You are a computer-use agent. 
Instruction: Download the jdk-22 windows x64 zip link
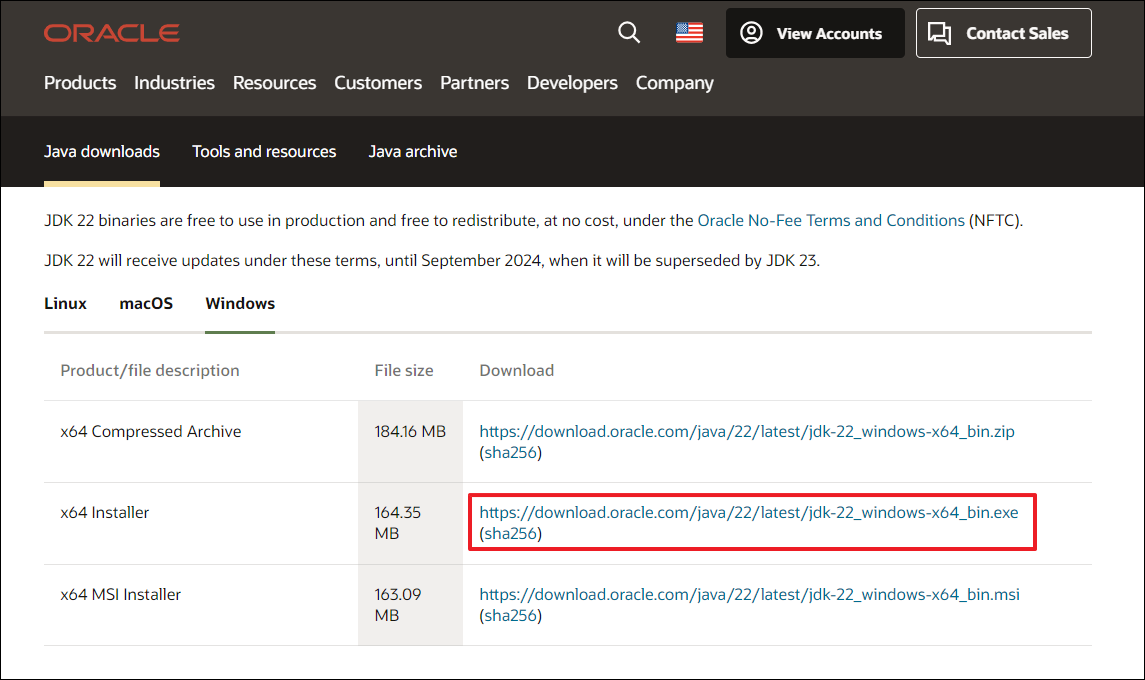tap(747, 431)
